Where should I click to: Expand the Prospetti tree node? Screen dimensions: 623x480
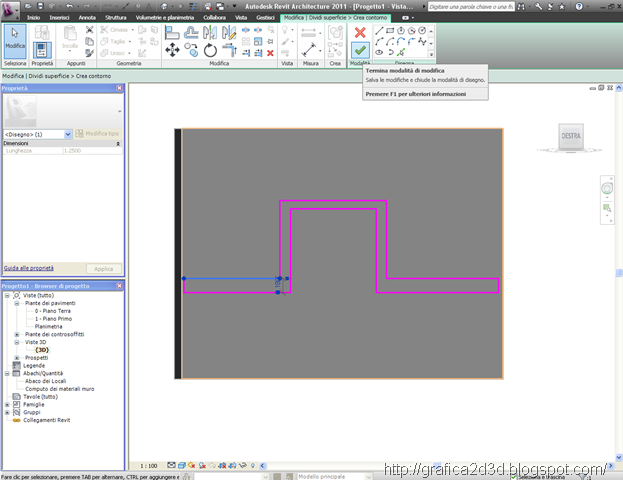pyautogui.click(x=16, y=357)
